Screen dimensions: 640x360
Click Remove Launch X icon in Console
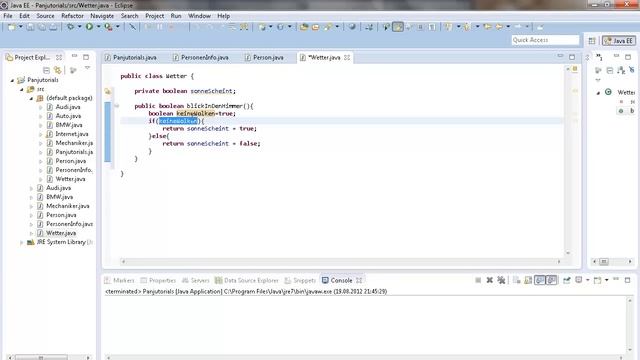[x=489, y=280]
